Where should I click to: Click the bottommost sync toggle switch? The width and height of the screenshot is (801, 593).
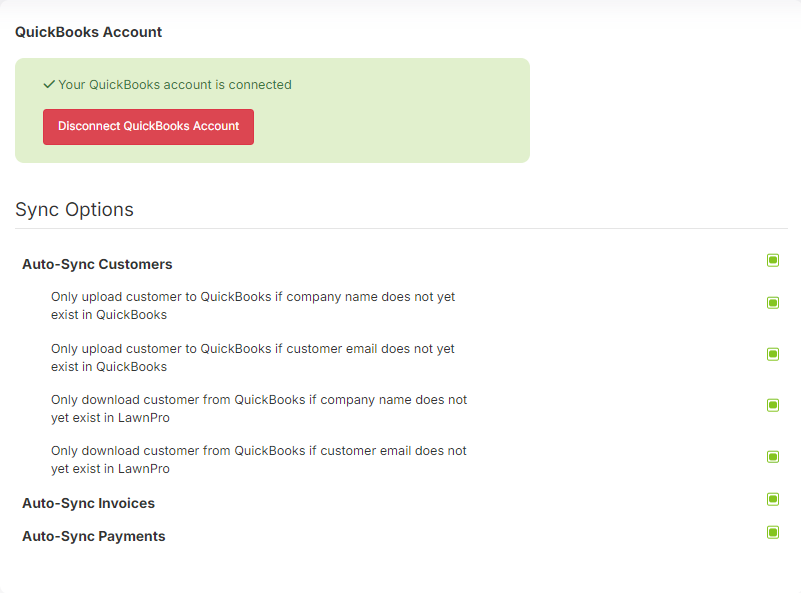[772, 533]
